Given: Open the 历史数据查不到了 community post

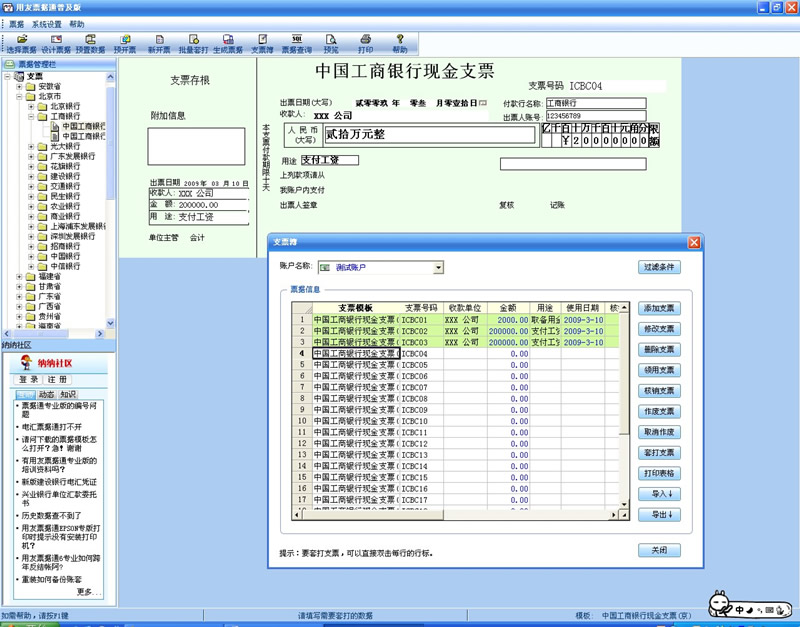Looking at the screenshot, I should point(51,516).
